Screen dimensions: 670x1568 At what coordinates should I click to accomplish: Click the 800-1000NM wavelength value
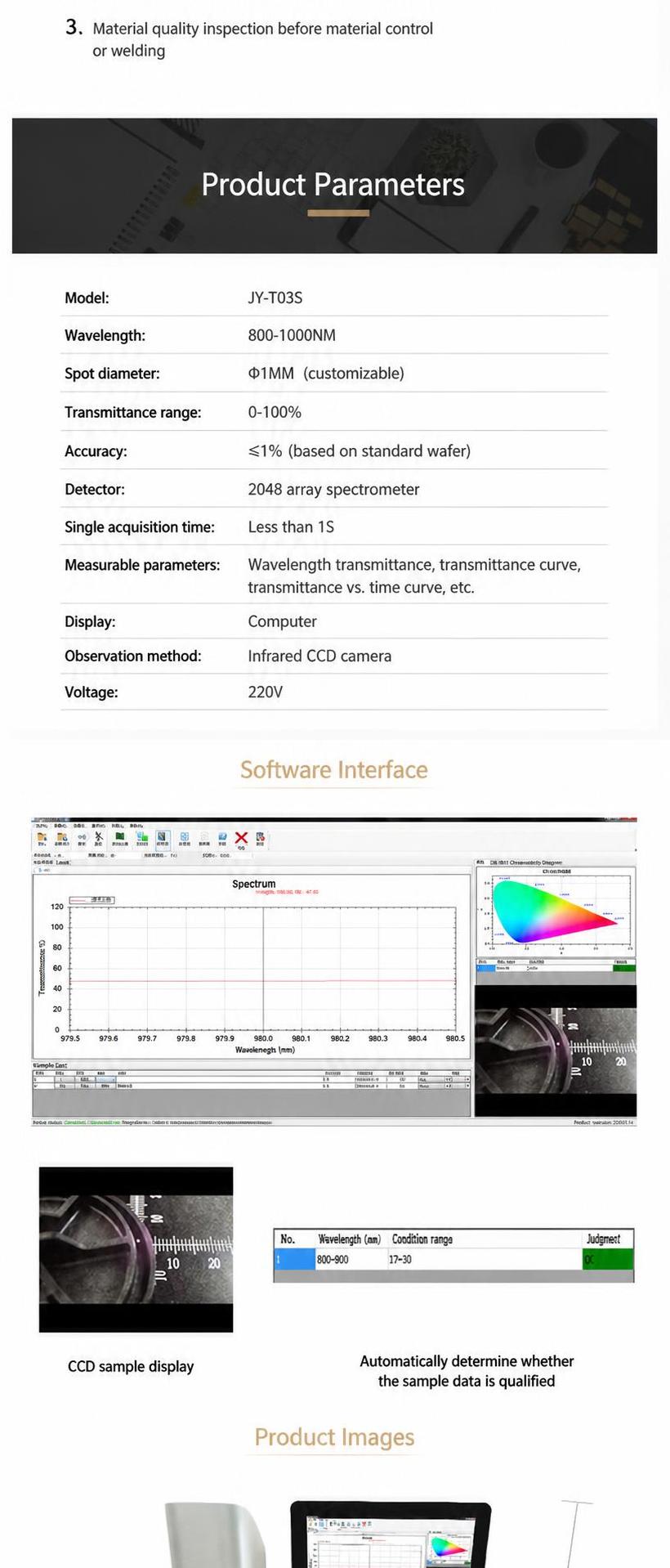[x=292, y=335]
